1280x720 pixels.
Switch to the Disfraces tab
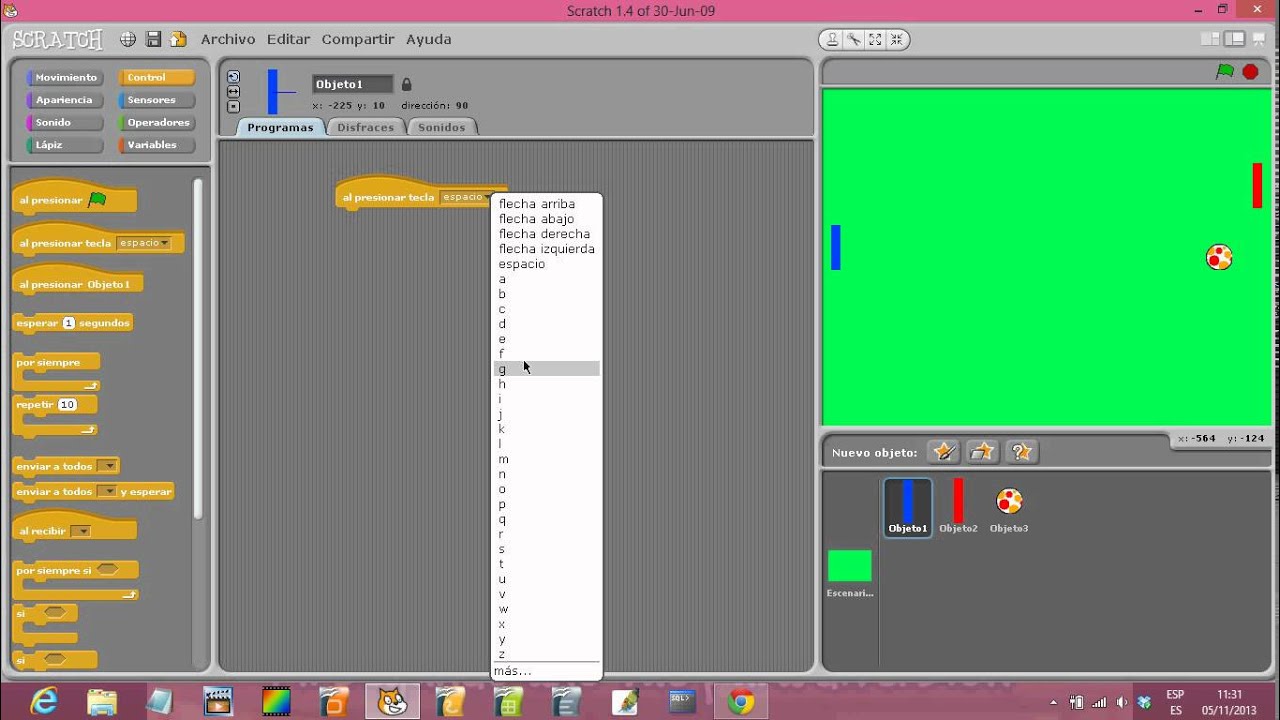(365, 127)
